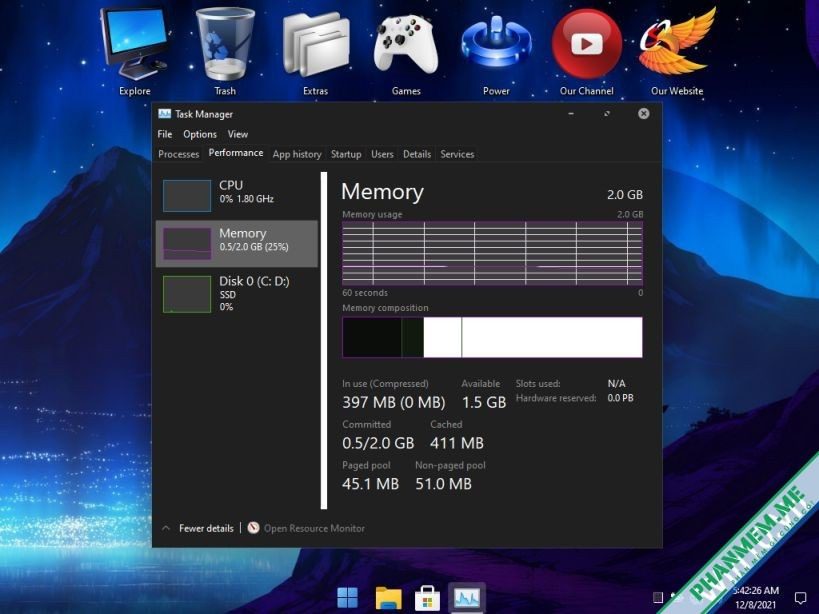Click the Task Manager title bar icon
This screenshot has height=614, width=819.
165,114
